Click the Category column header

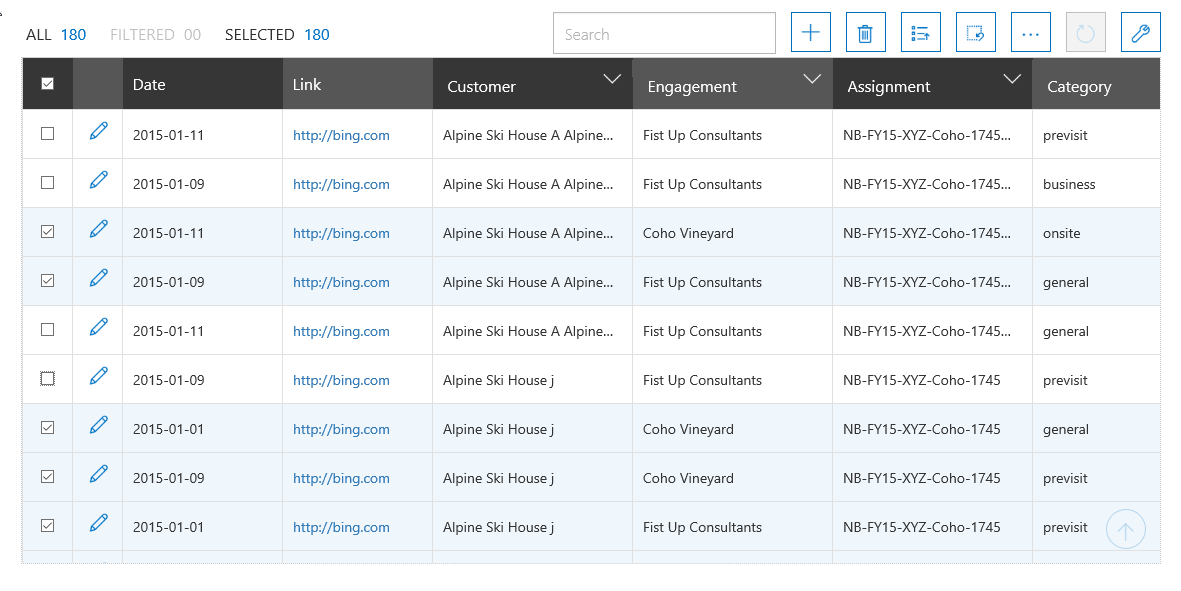click(1096, 84)
